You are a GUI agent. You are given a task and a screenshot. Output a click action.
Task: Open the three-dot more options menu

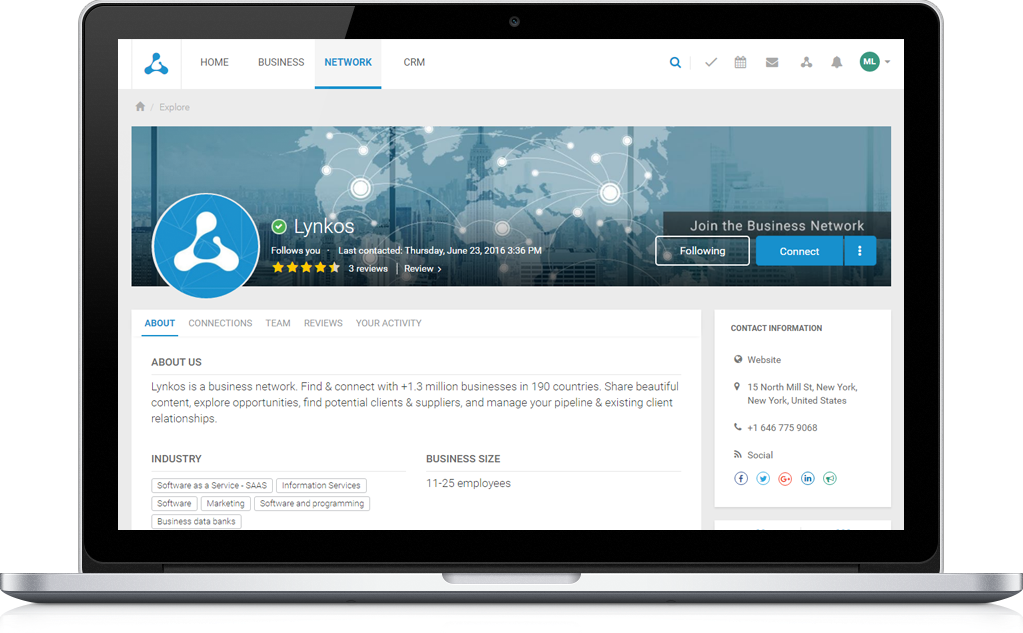[860, 251]
